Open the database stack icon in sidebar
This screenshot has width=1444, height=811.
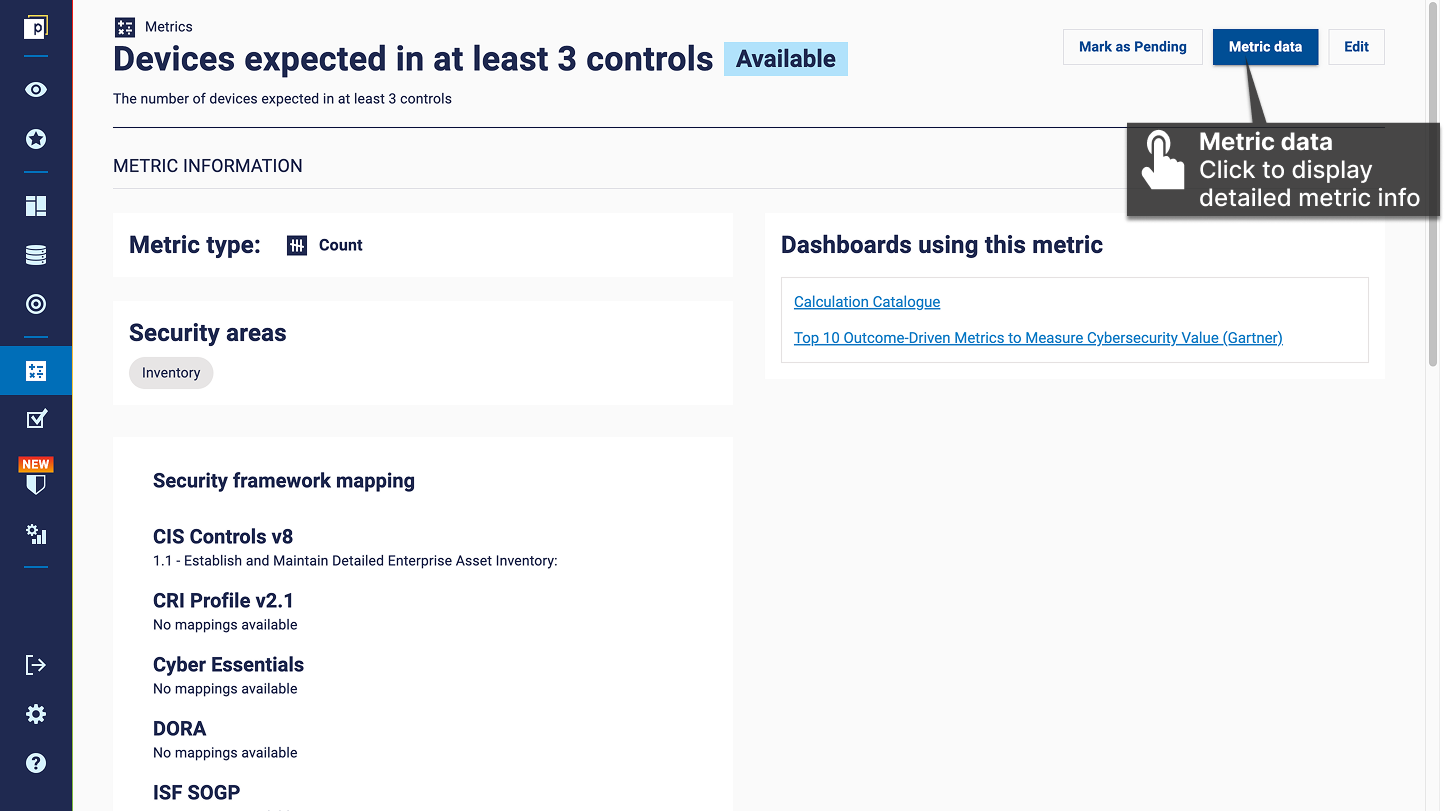click(36, 255)
